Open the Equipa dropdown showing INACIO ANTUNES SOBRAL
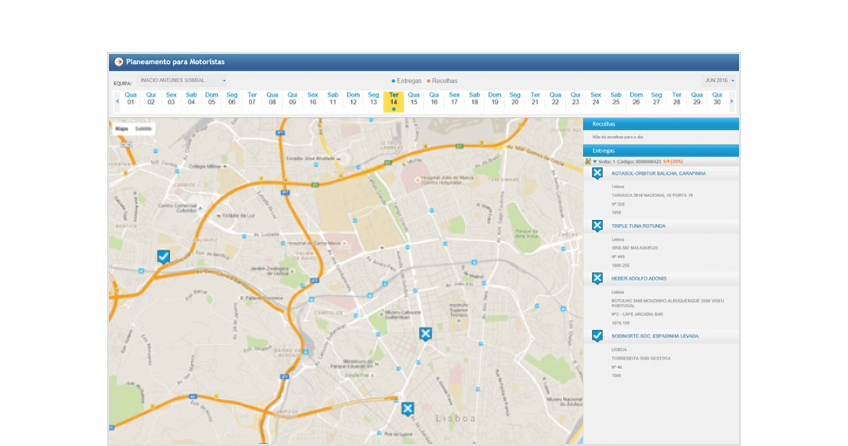Screen dimensions: 848x446 [x=183, y=81]
